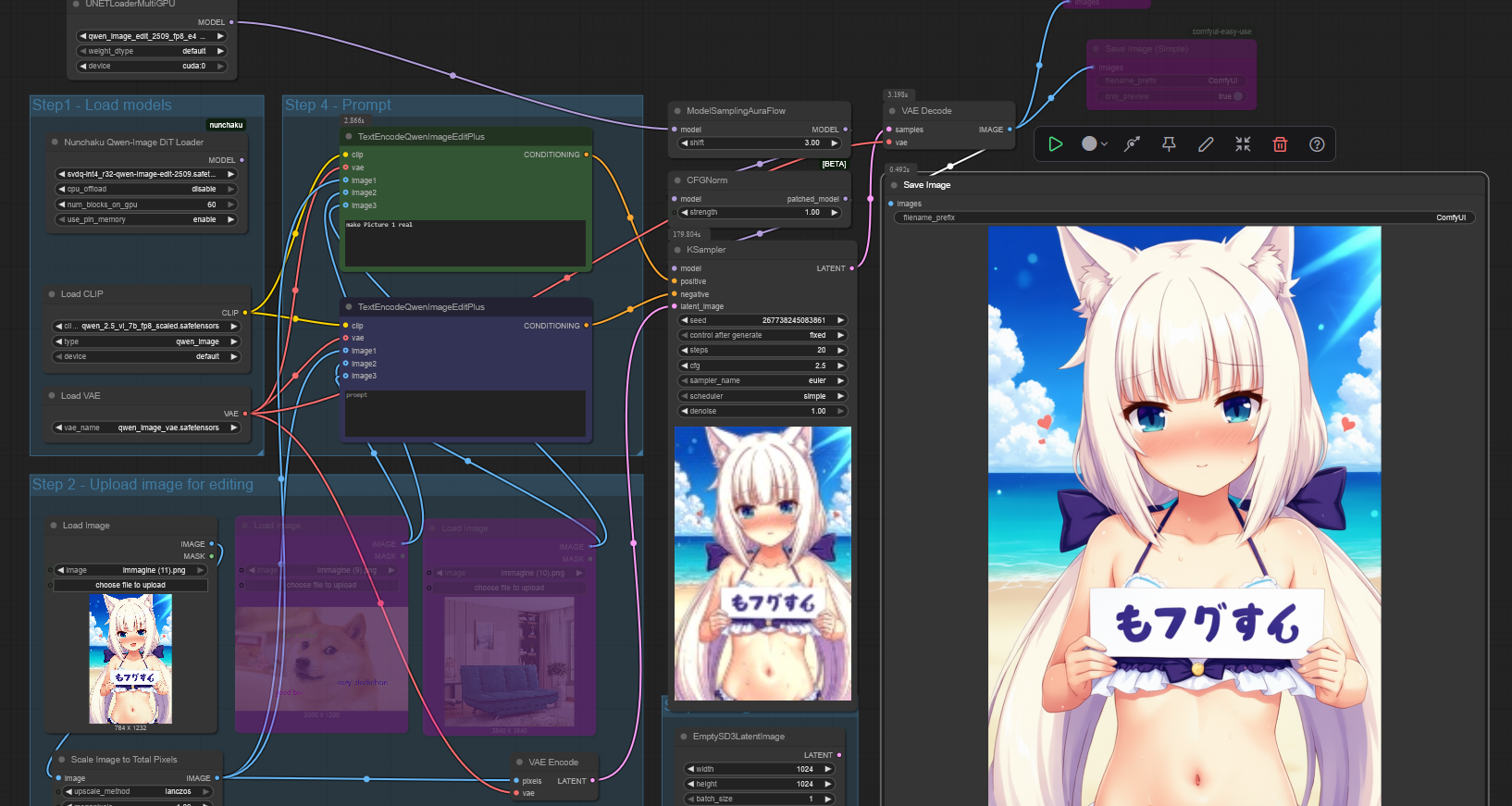Open Load CLIP type qwen_image dropdown
The width and height of the screenshot is (1512, 806).
point(147,341)
